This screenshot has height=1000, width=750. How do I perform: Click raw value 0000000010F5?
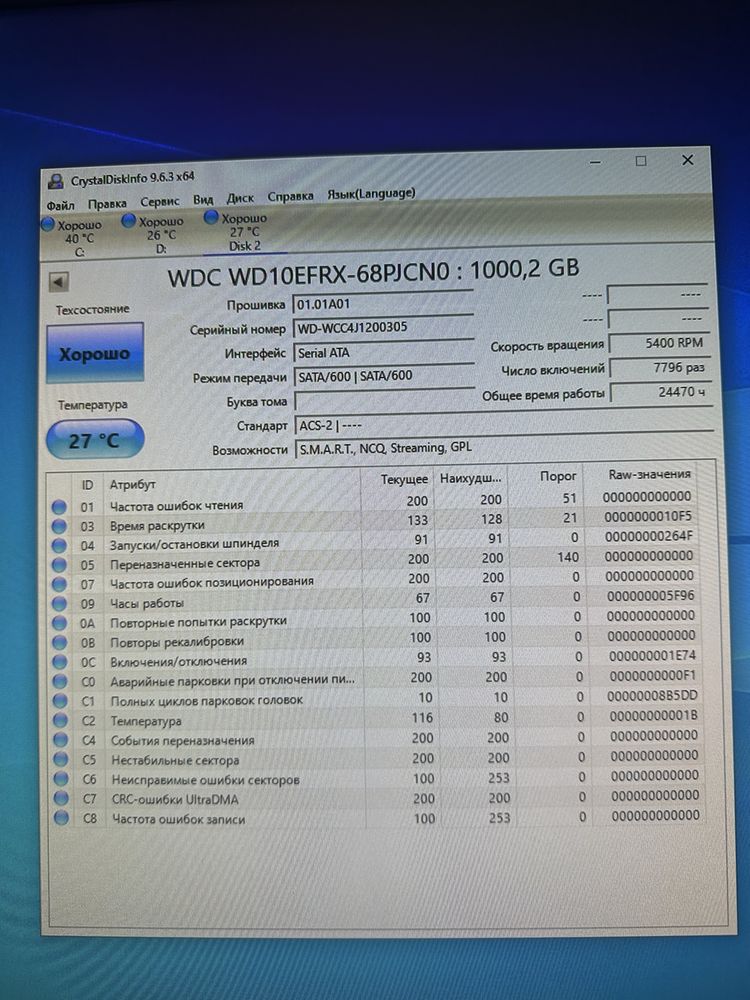[x=648, y=516]
